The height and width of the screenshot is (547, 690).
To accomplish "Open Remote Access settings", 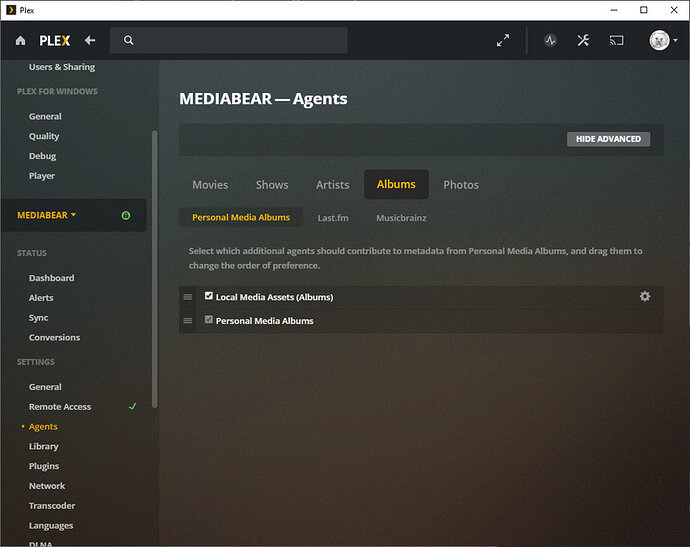I will point(60,407).
